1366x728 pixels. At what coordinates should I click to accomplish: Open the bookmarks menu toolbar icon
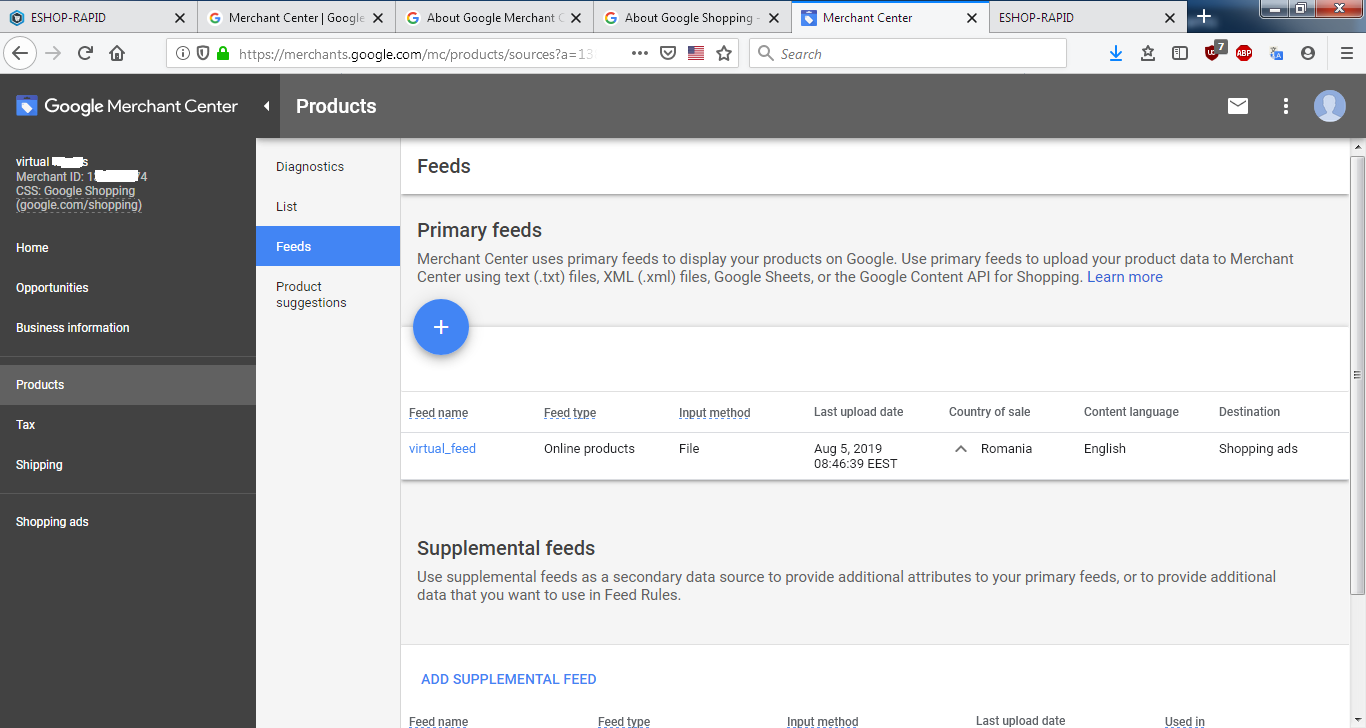click(1148, 53)
